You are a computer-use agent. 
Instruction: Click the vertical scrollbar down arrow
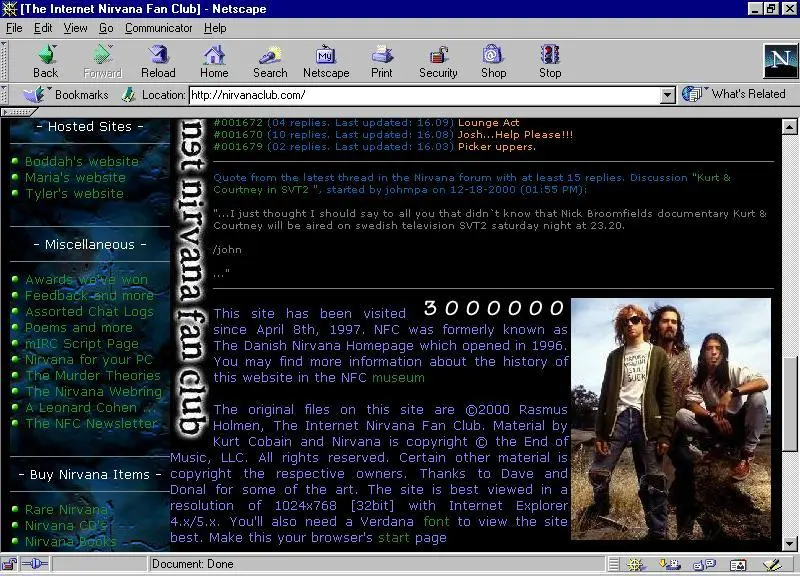click(x=791, y=544)
